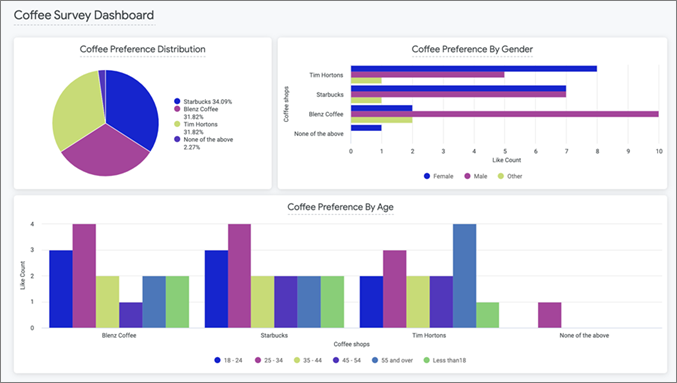Select the None of the above age axis label
Screen dimensions: 677x383
[x=584, y=336]
